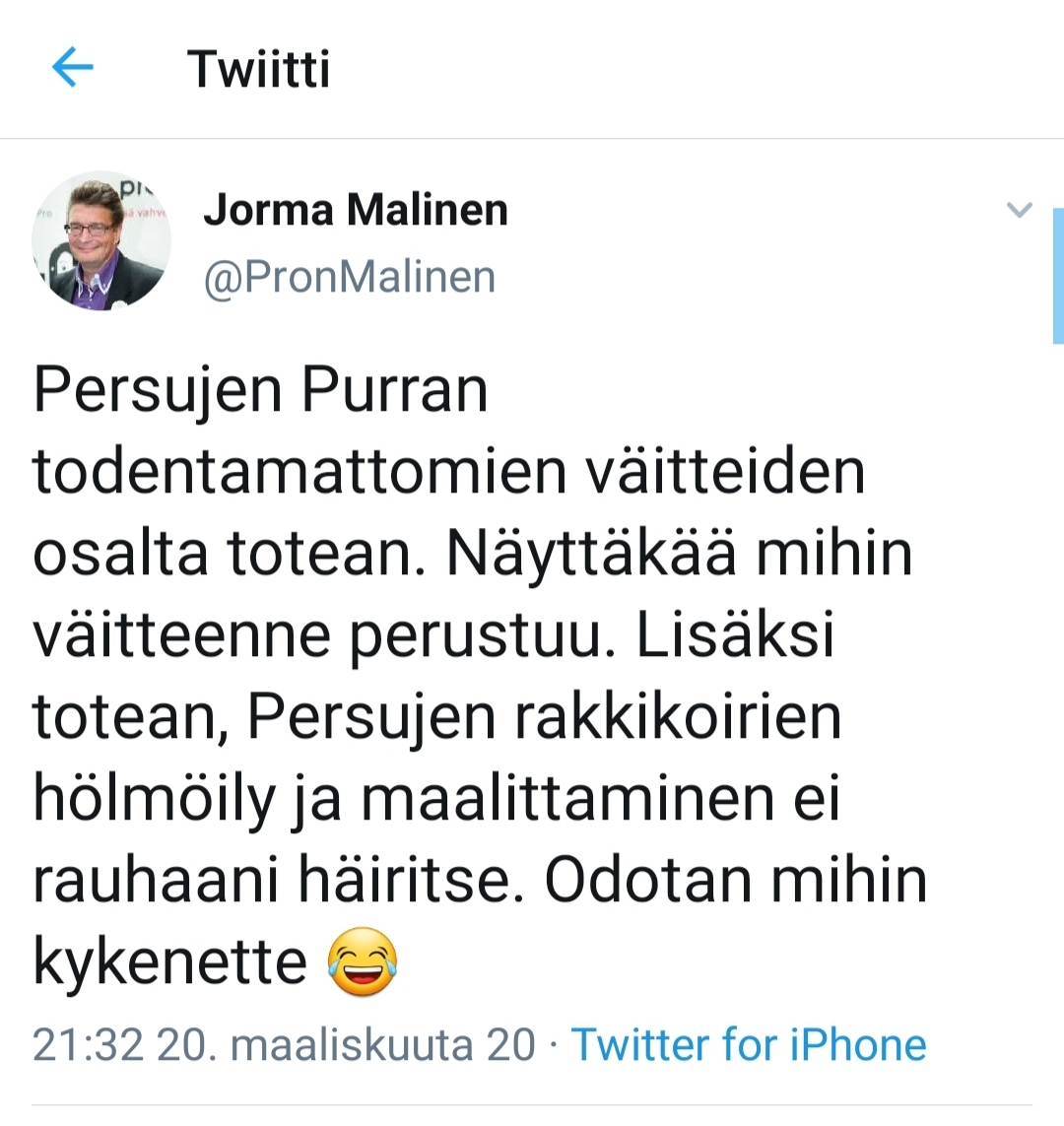1064x1126 pixels.
Task: Click the word 'hölmöily' in the tweet
Action: click(x=154, y=799)
